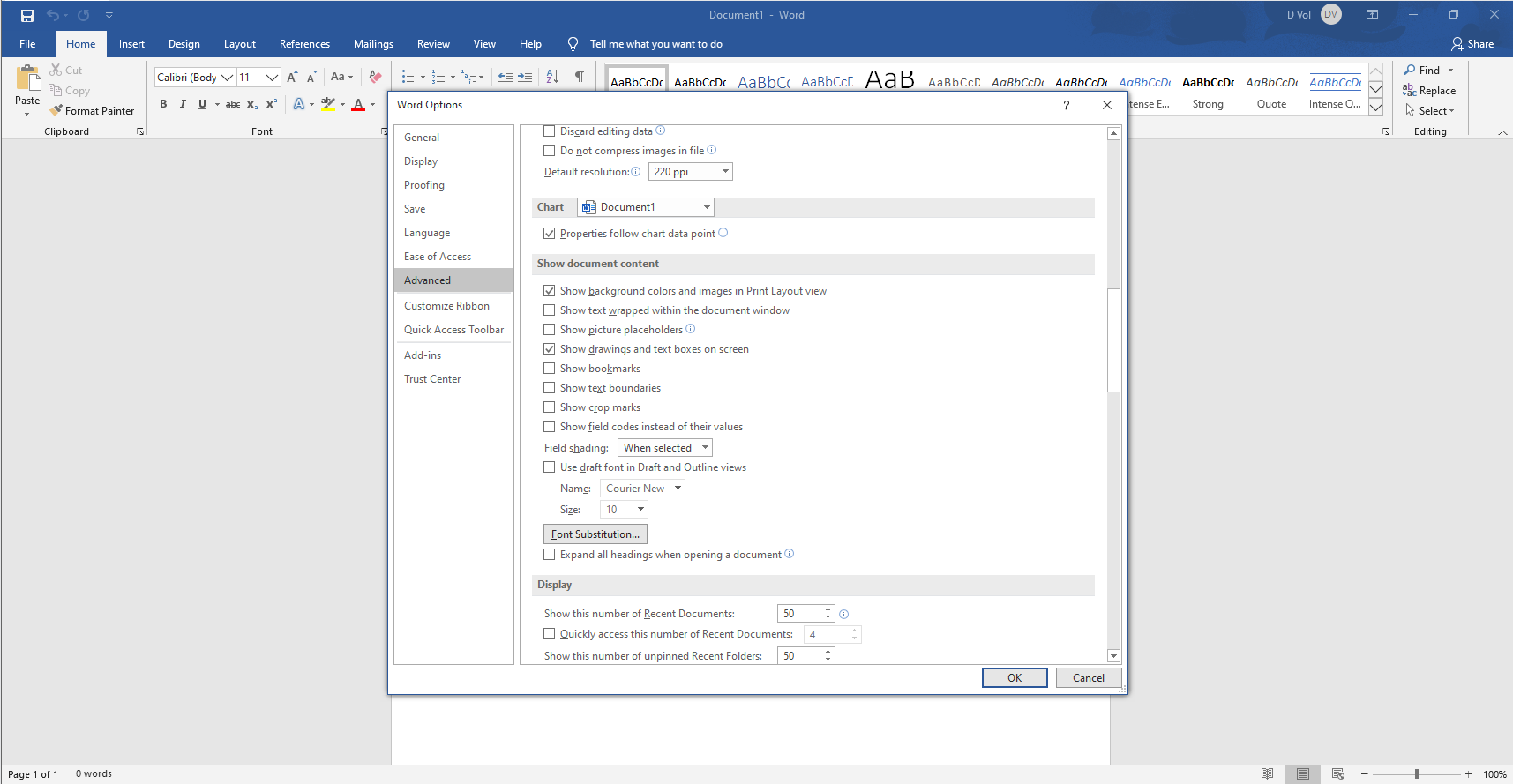1513x784 pixels.
Task: Click the OK button in Word Options
Action: pos(1015,678)
